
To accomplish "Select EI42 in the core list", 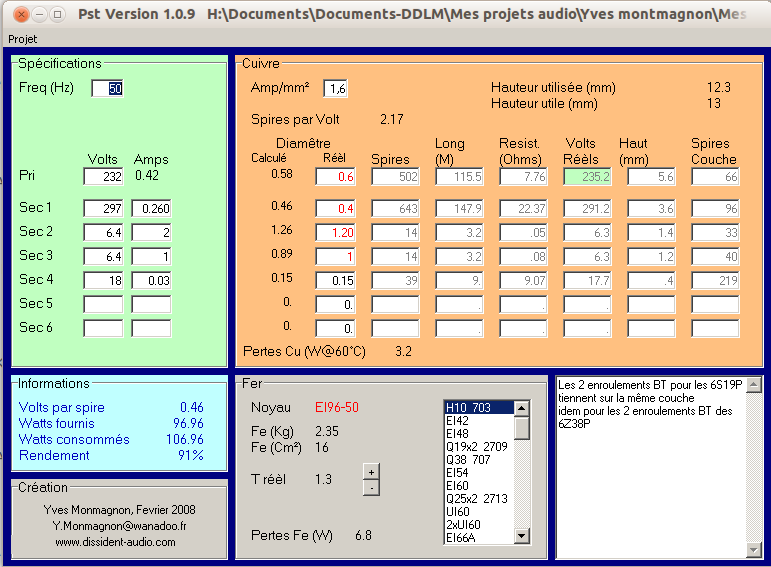I will pyautogui.click(x=479, y=420).
